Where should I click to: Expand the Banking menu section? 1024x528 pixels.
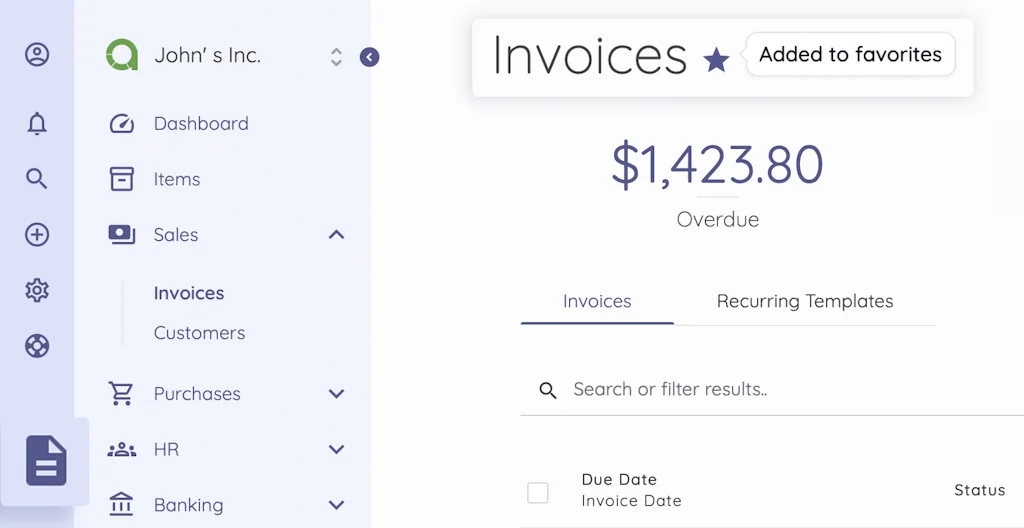336,505
